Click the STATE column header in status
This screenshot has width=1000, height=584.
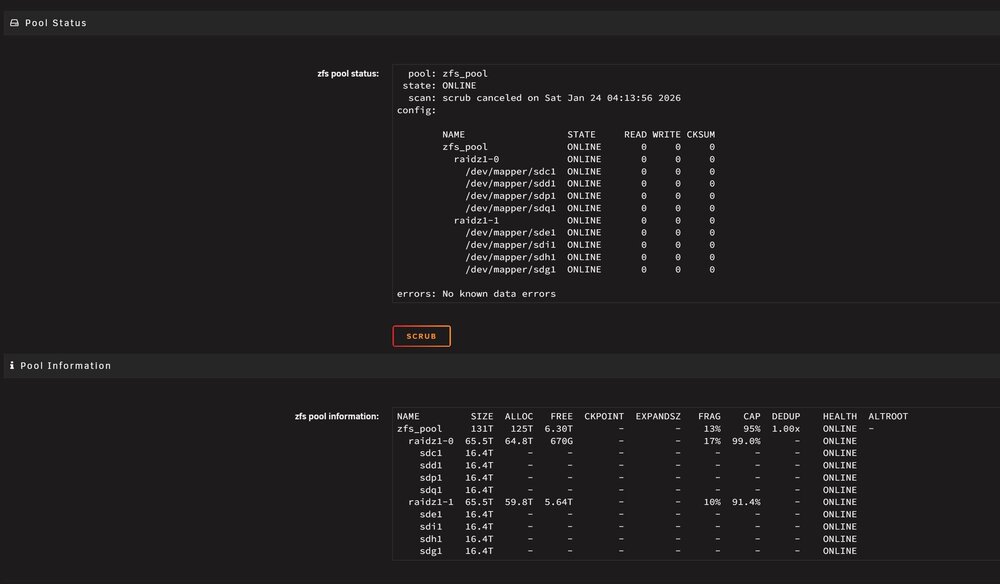click(x=581, y=135)
